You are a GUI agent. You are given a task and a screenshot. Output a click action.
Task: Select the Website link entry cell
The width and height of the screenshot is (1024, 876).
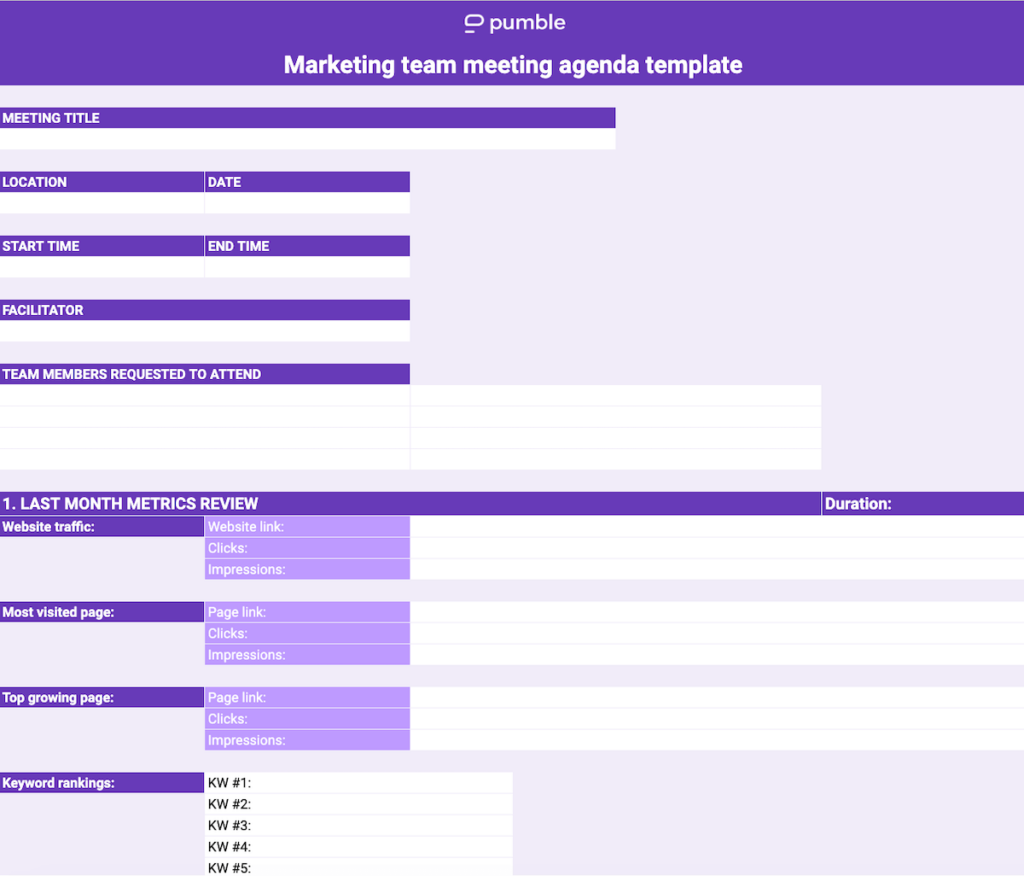pos(306,525)
